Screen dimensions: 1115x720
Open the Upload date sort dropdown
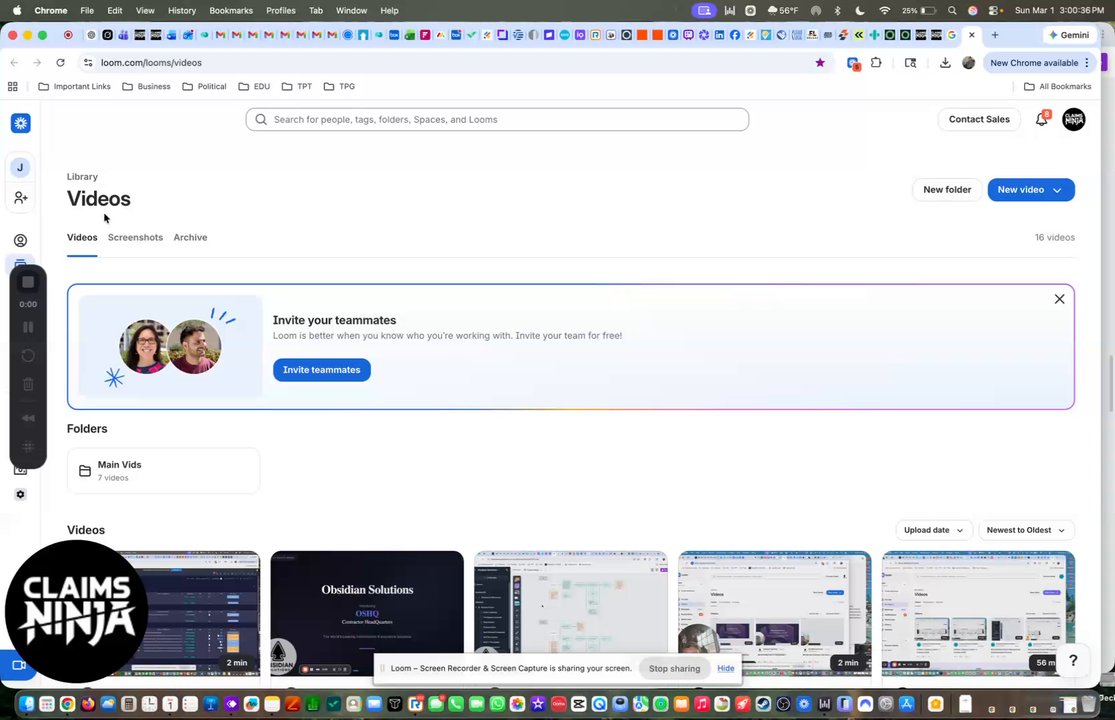coord(933,530)
